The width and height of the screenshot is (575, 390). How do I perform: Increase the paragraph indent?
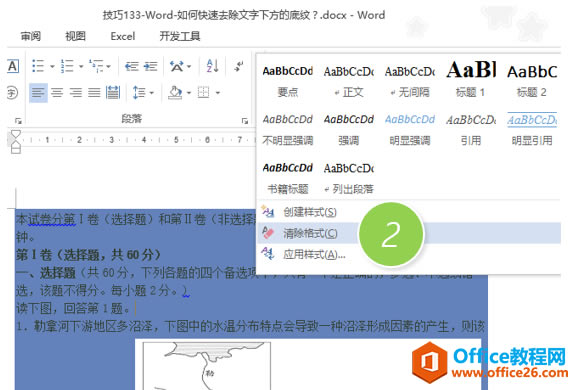click(150, 66)
